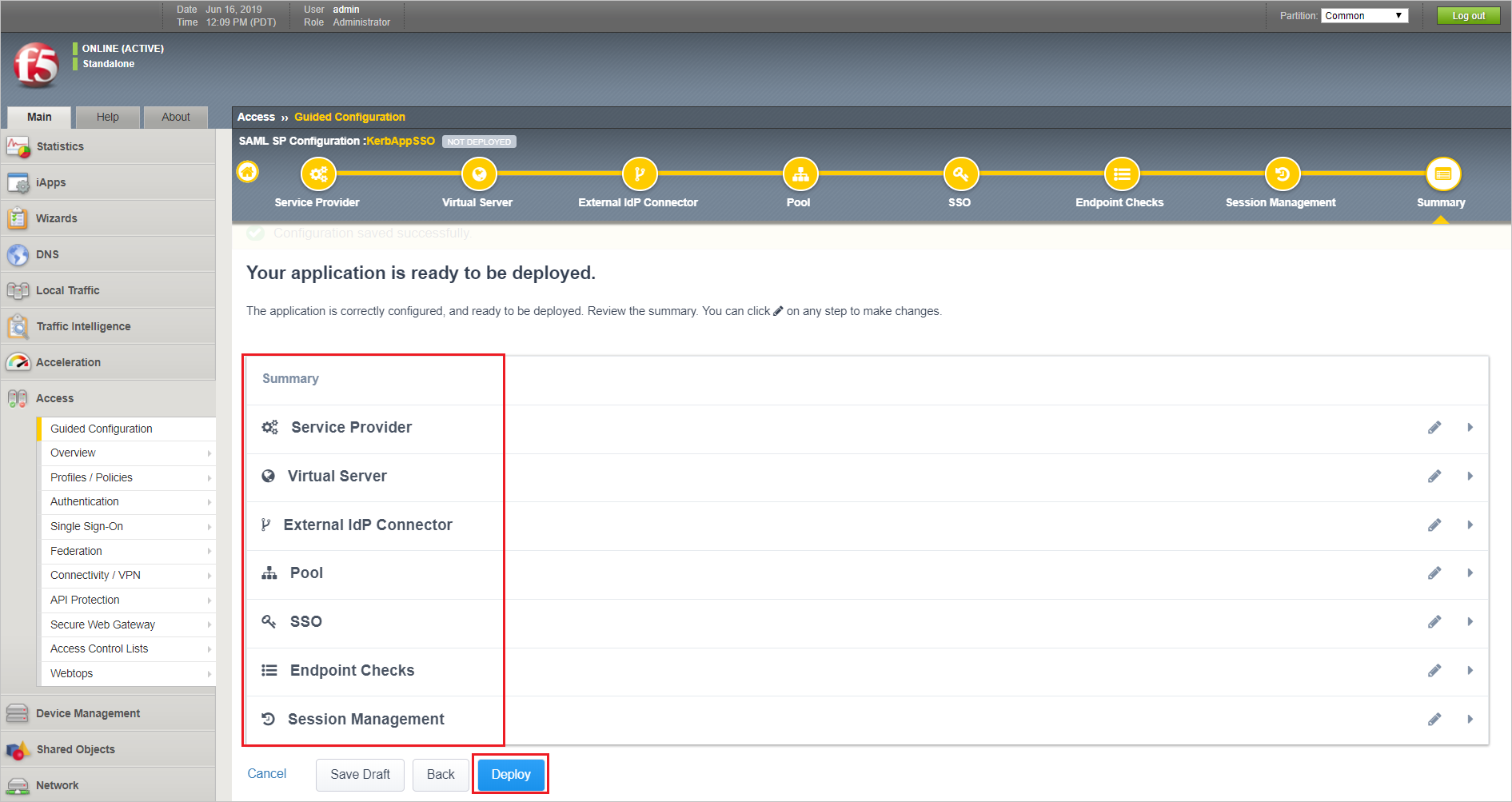
Task: Open the Partition dropdown
Action: tap(1364, 16)
